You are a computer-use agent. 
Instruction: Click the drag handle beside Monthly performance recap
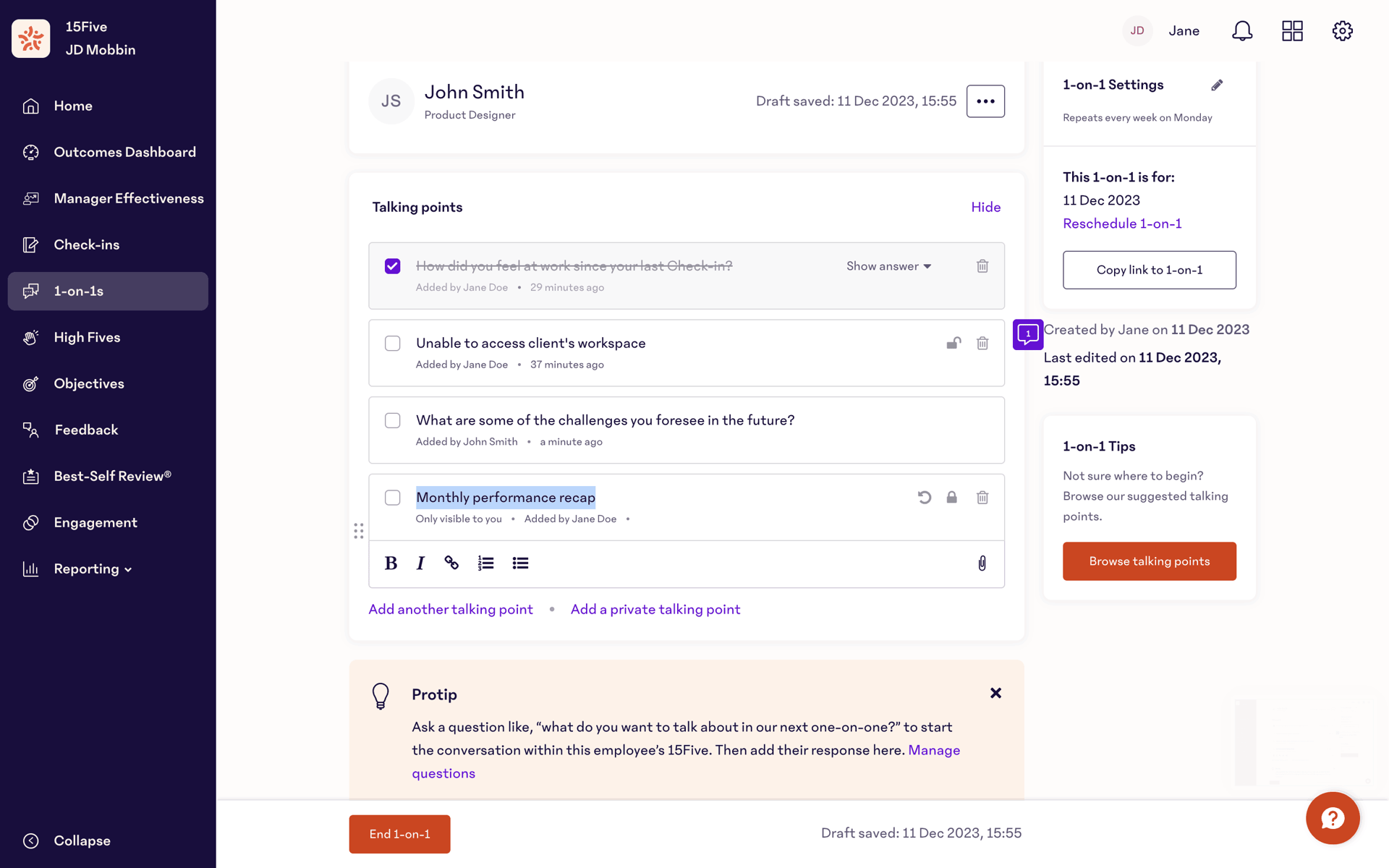(358, 531)
